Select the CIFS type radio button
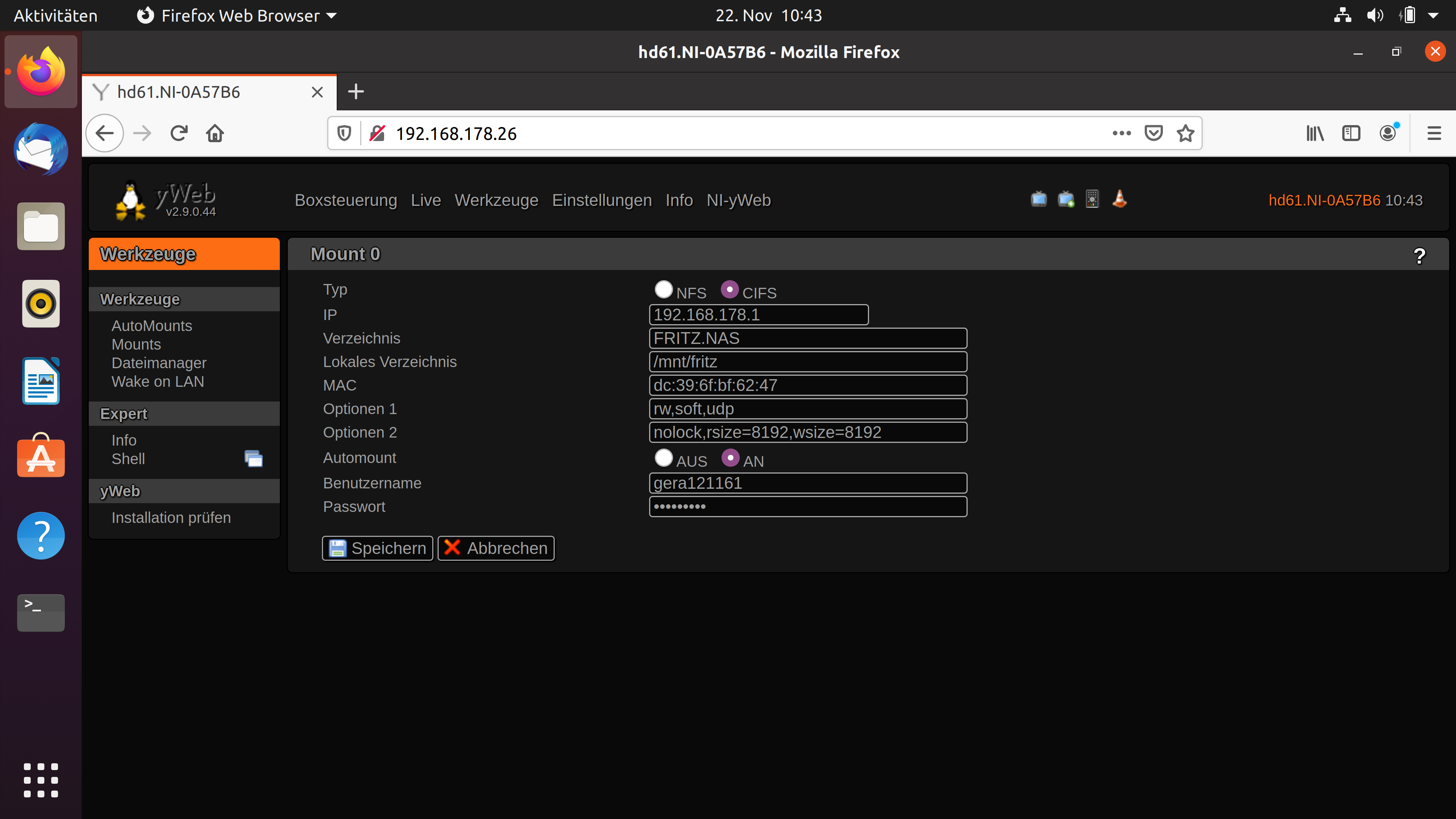The height and width of the screenshot is (819, 1456). (x=730, y=289)
